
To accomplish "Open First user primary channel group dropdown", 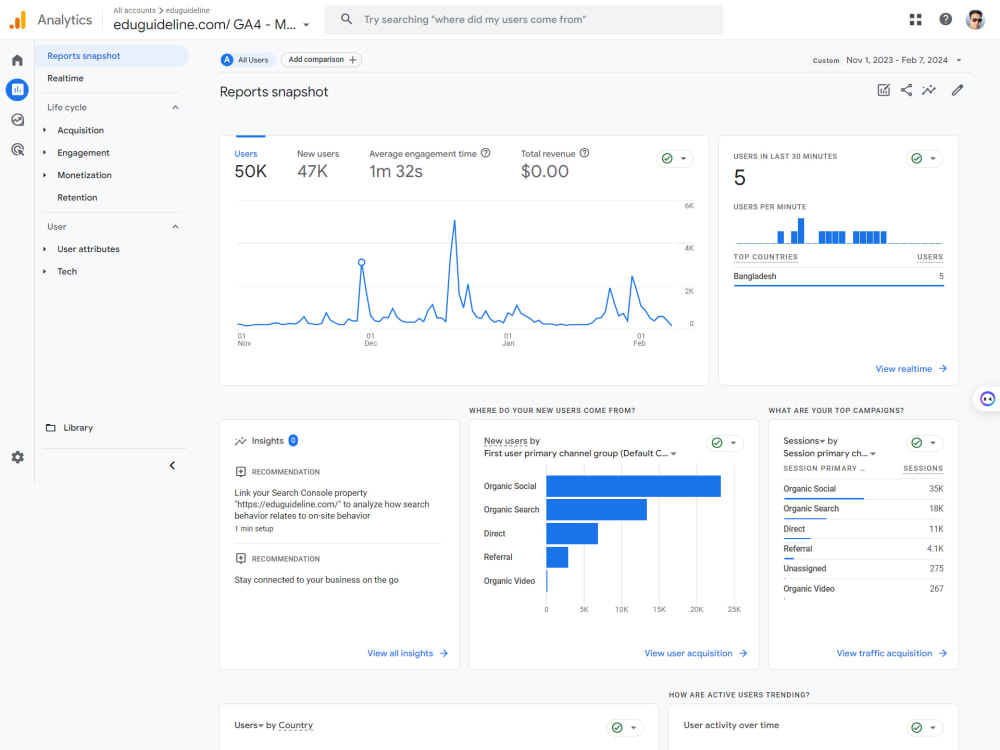I will pyautogui.click(x=673, y=453).
